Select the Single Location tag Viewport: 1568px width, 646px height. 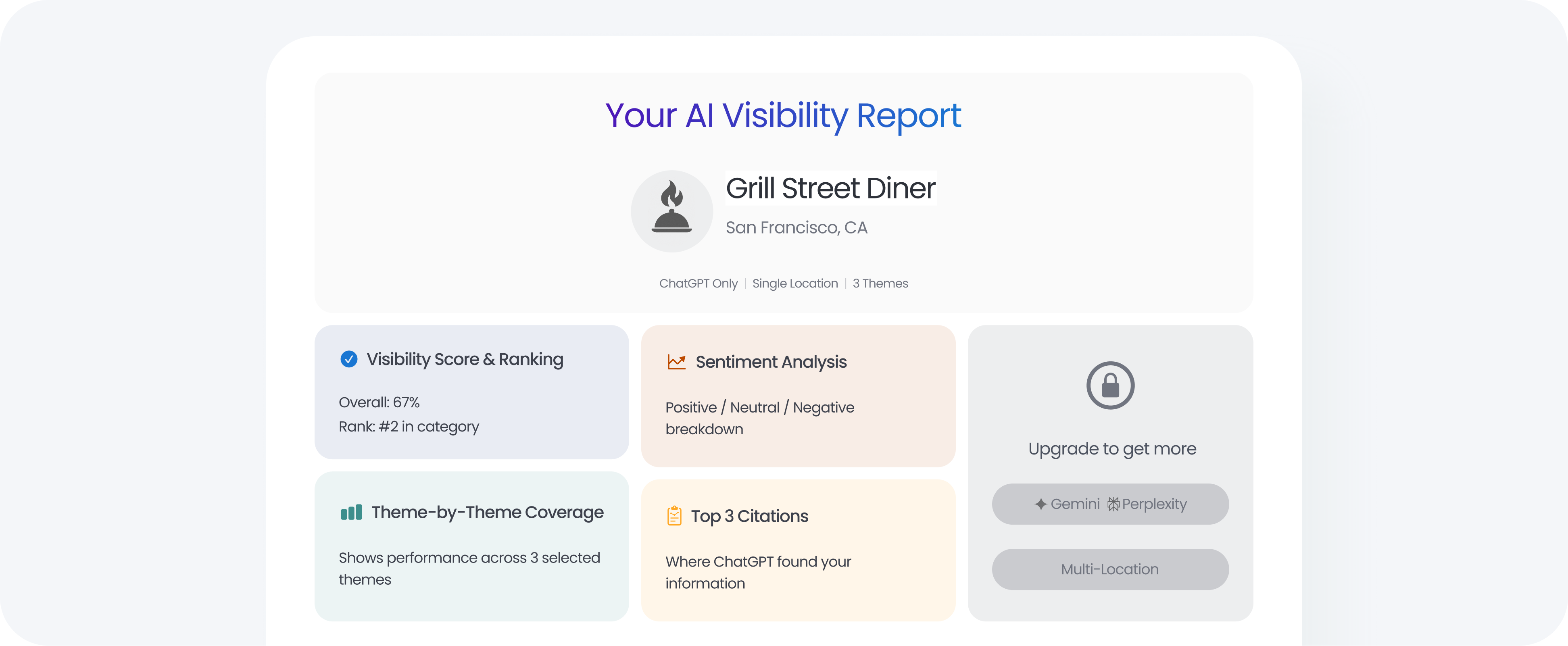coord(795,283)
